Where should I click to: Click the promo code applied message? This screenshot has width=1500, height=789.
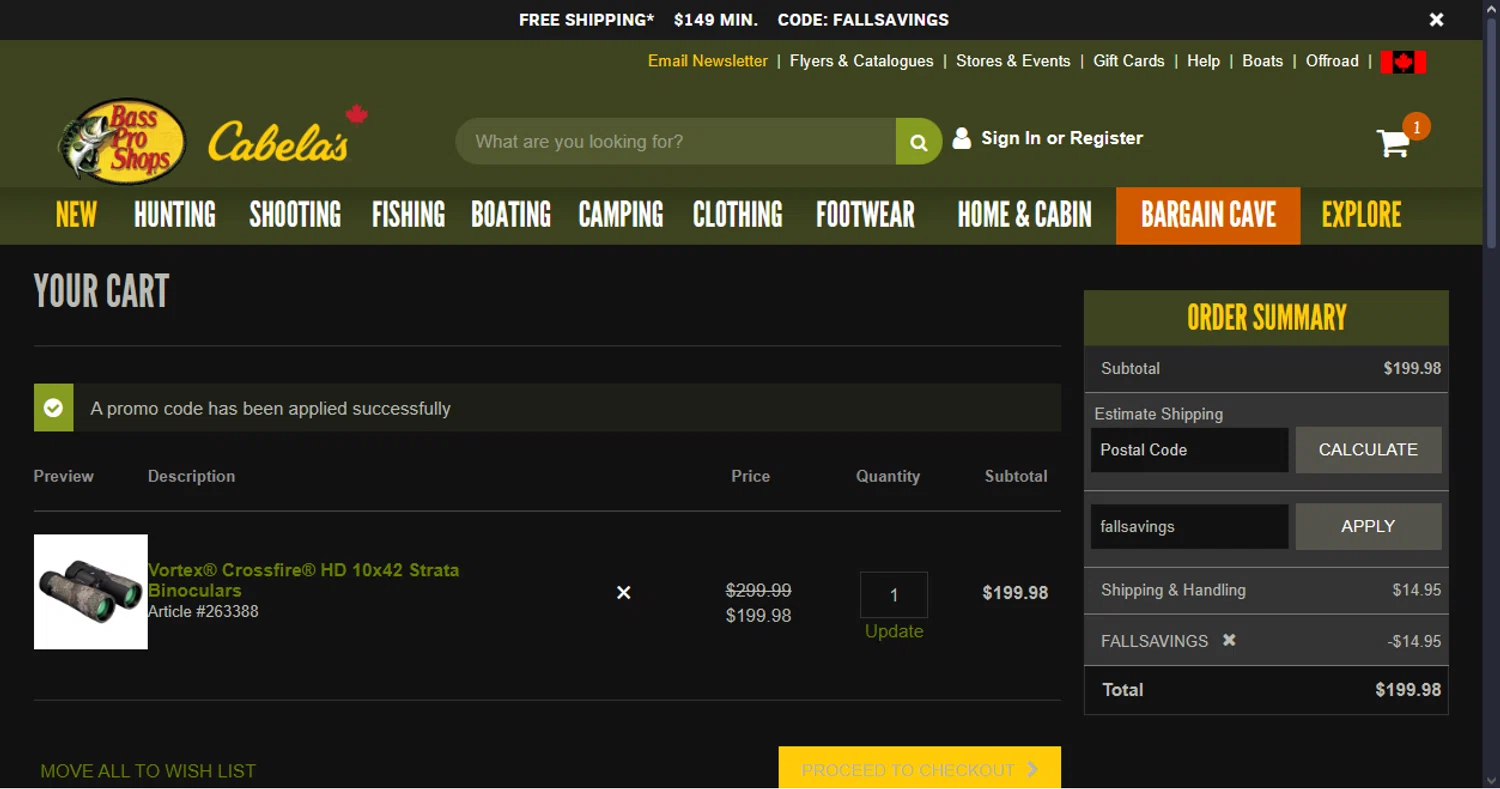[270, 408]
